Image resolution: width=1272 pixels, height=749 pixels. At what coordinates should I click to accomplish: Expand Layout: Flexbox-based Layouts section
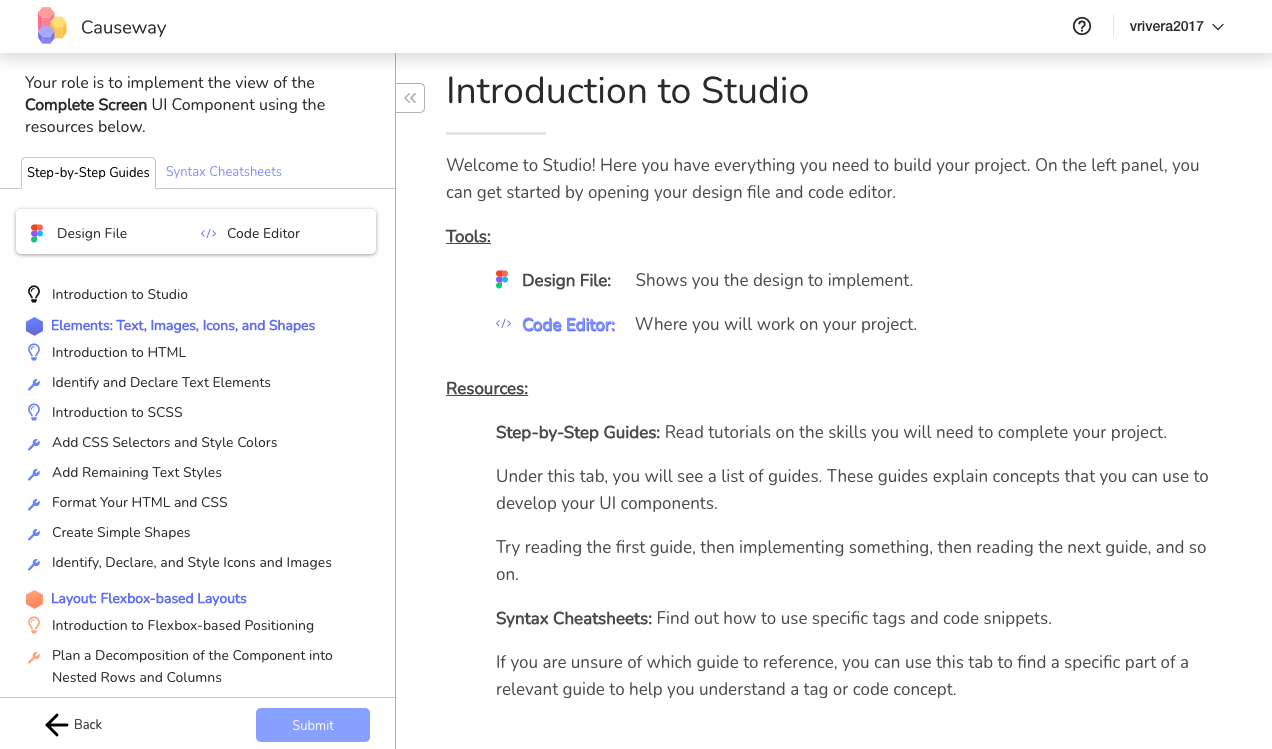[149, 599]
